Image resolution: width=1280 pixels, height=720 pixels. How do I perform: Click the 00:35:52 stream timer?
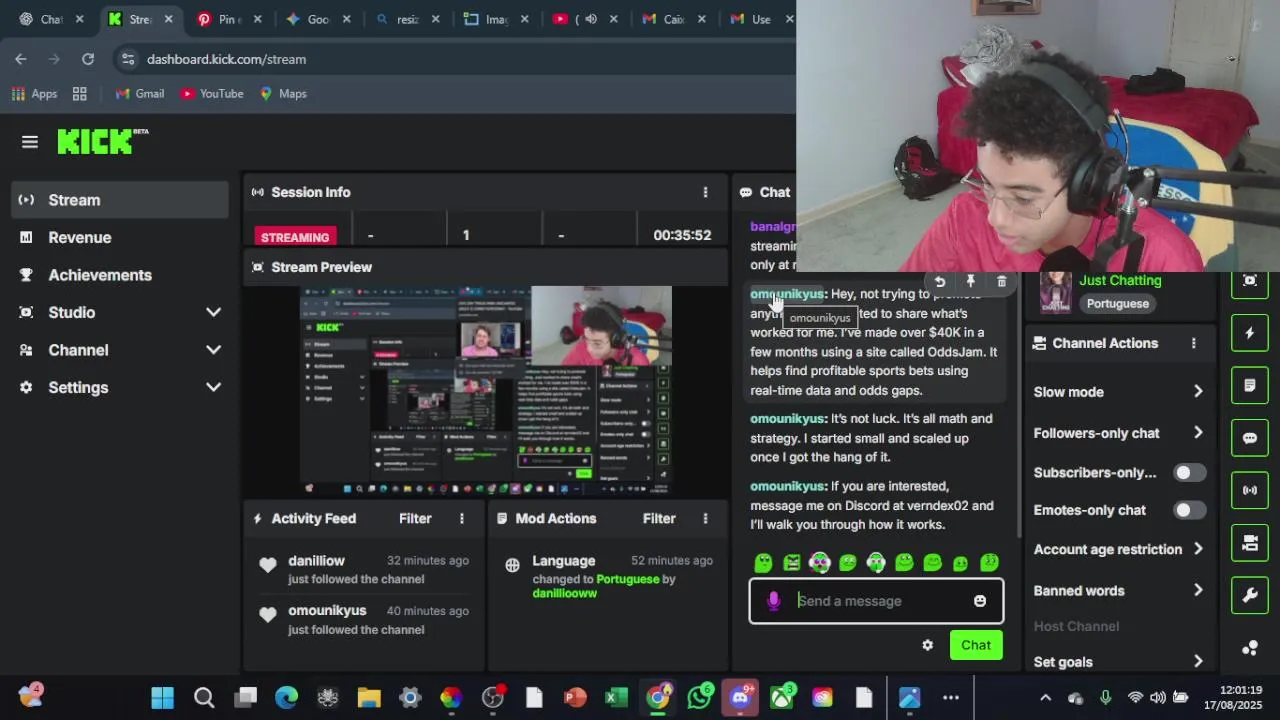click(682, 235)
